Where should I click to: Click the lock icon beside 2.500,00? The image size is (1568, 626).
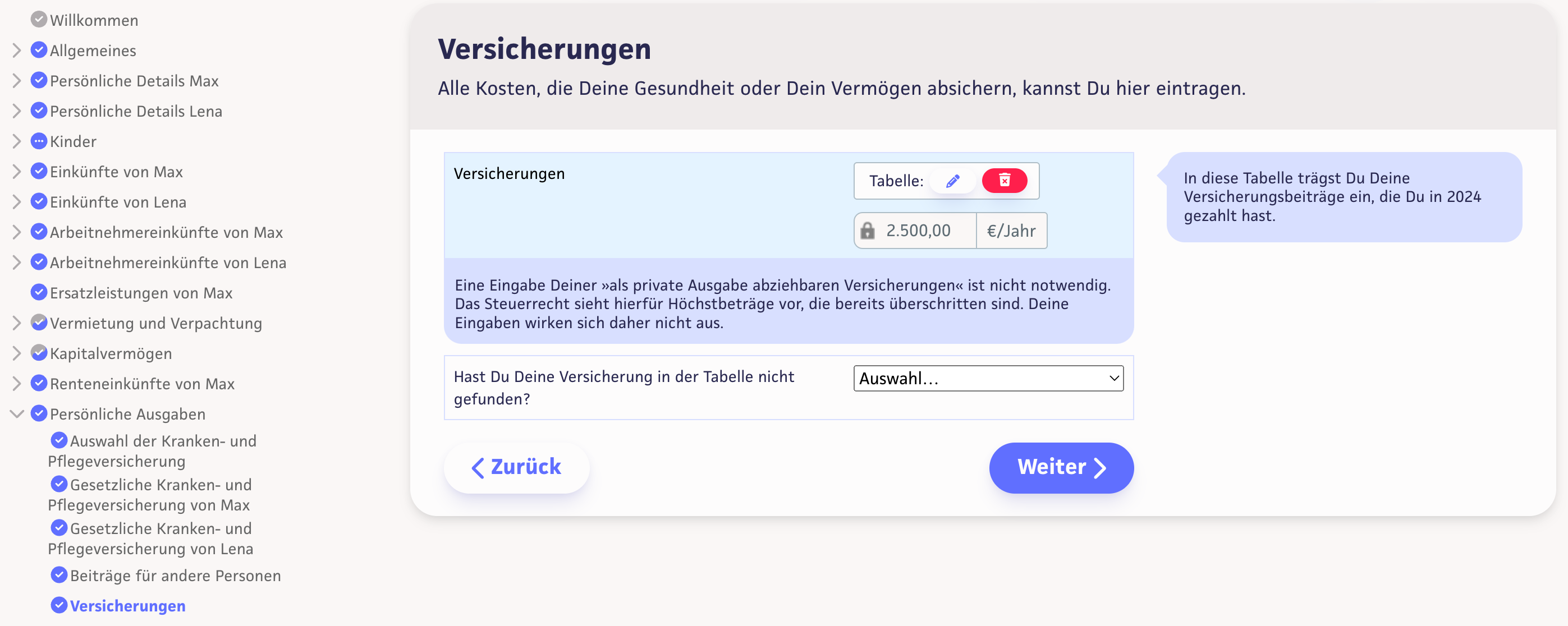tap(868, 231)
